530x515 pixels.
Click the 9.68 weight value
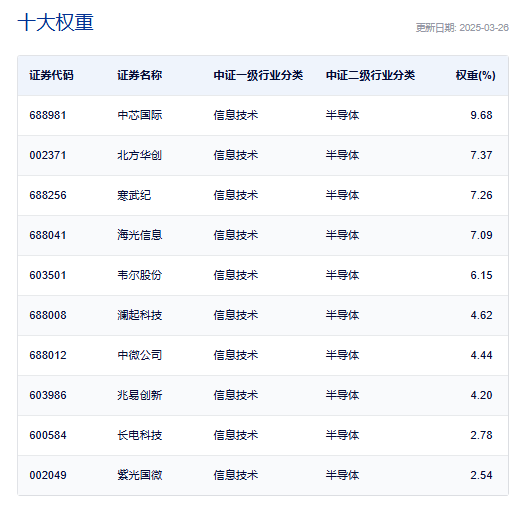point(481,115)
